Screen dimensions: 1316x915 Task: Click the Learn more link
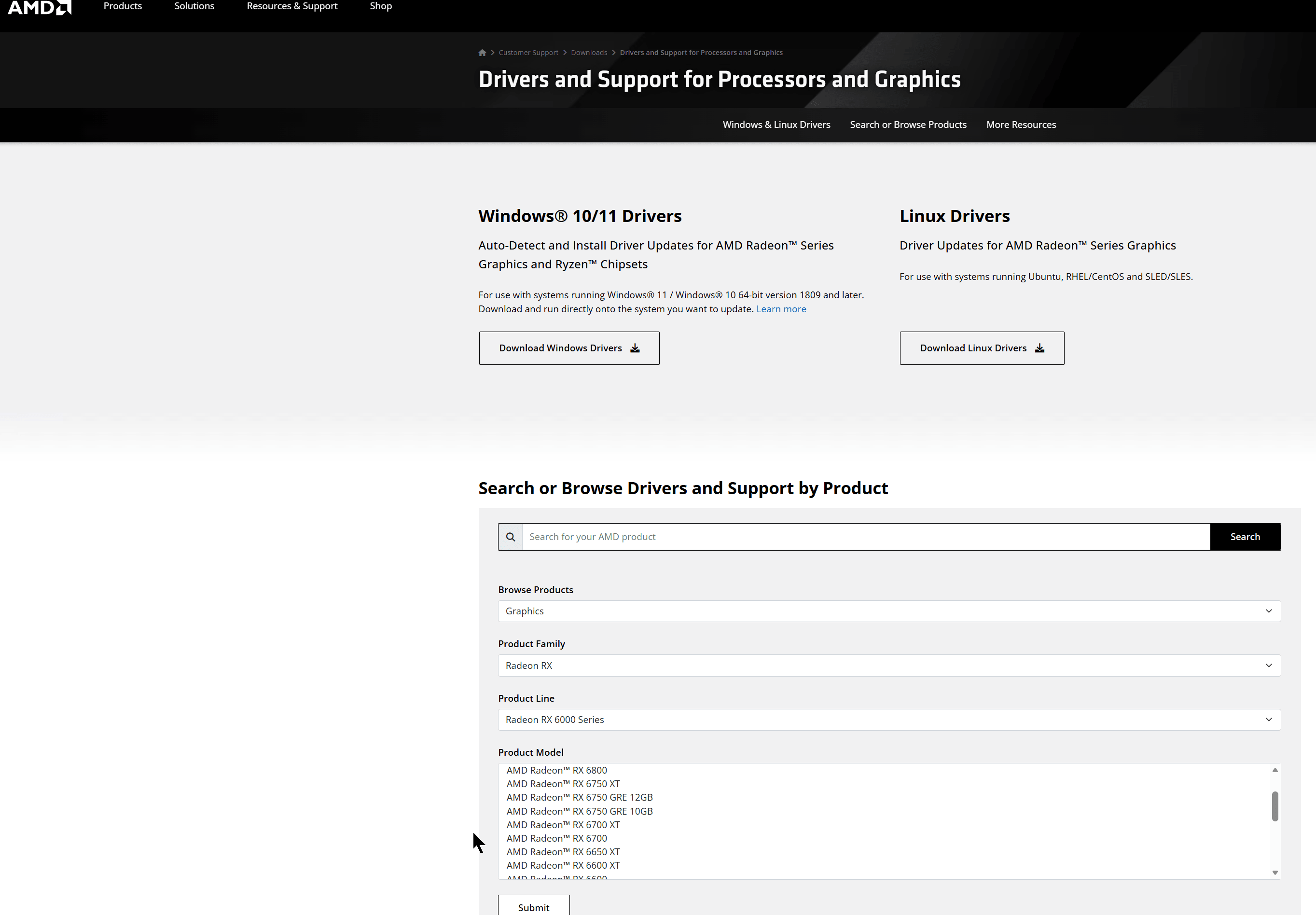[x=781, y=309]
